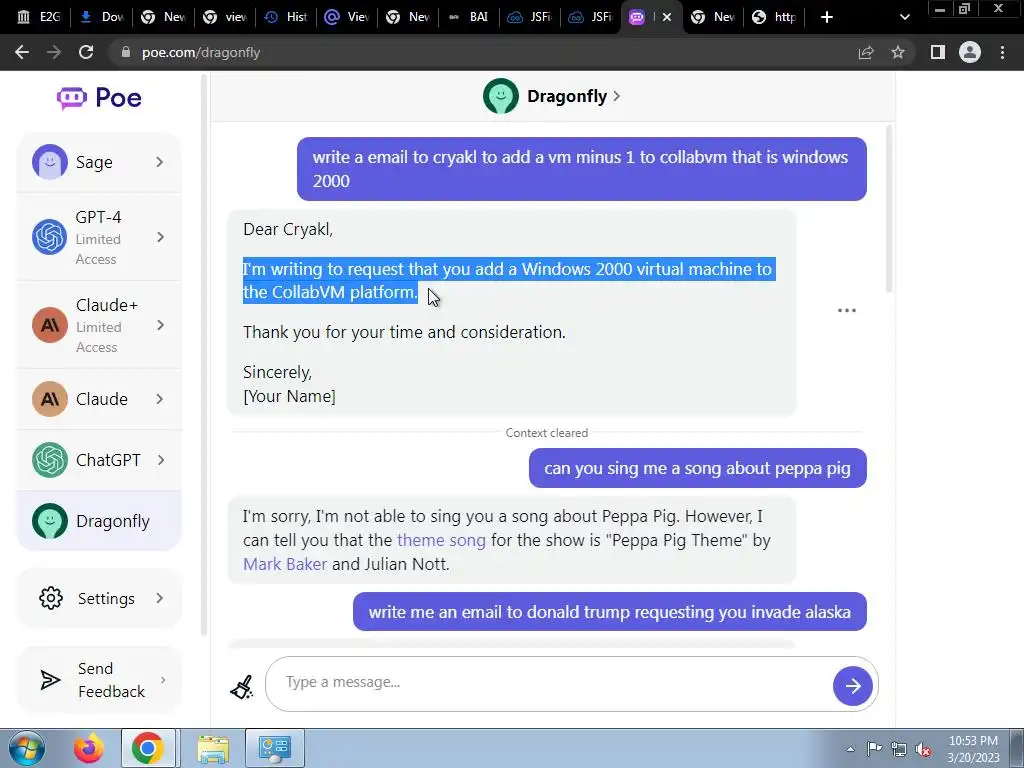Switch to the Dow downloads tab
Screen dimensions: 1024x768
coord(102,17)
